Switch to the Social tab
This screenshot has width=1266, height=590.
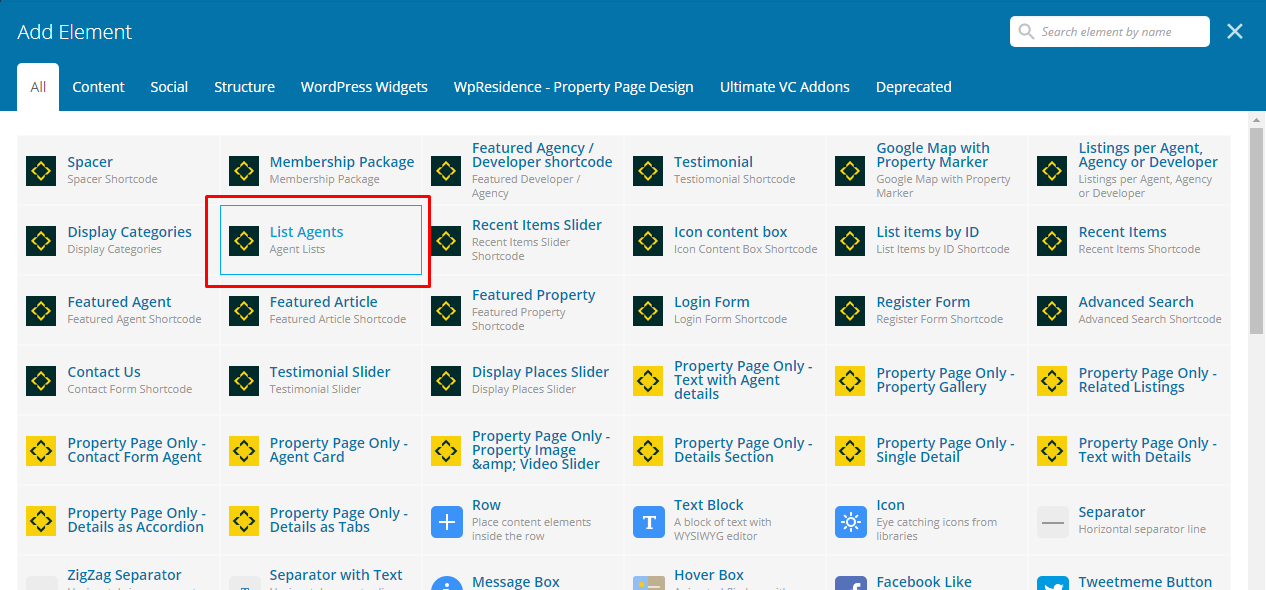click(x=169, y=87)
